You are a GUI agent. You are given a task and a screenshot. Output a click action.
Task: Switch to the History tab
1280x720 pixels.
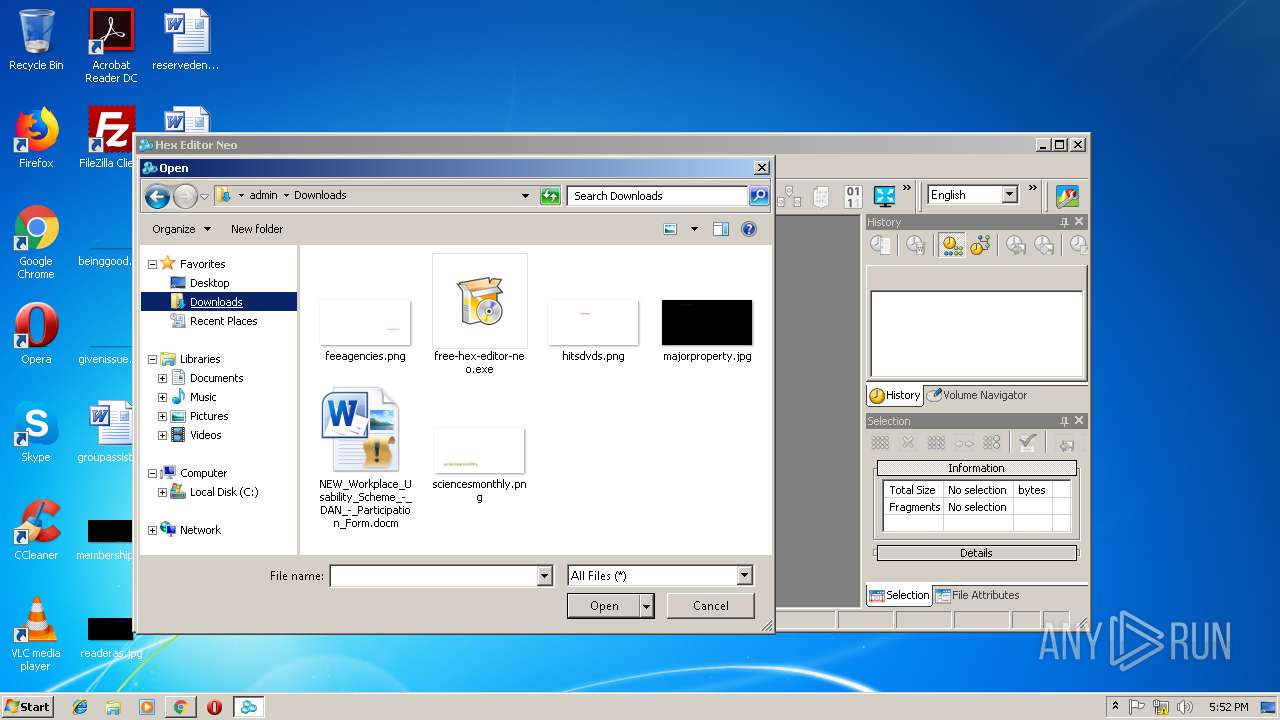click(x=895, y=395)
